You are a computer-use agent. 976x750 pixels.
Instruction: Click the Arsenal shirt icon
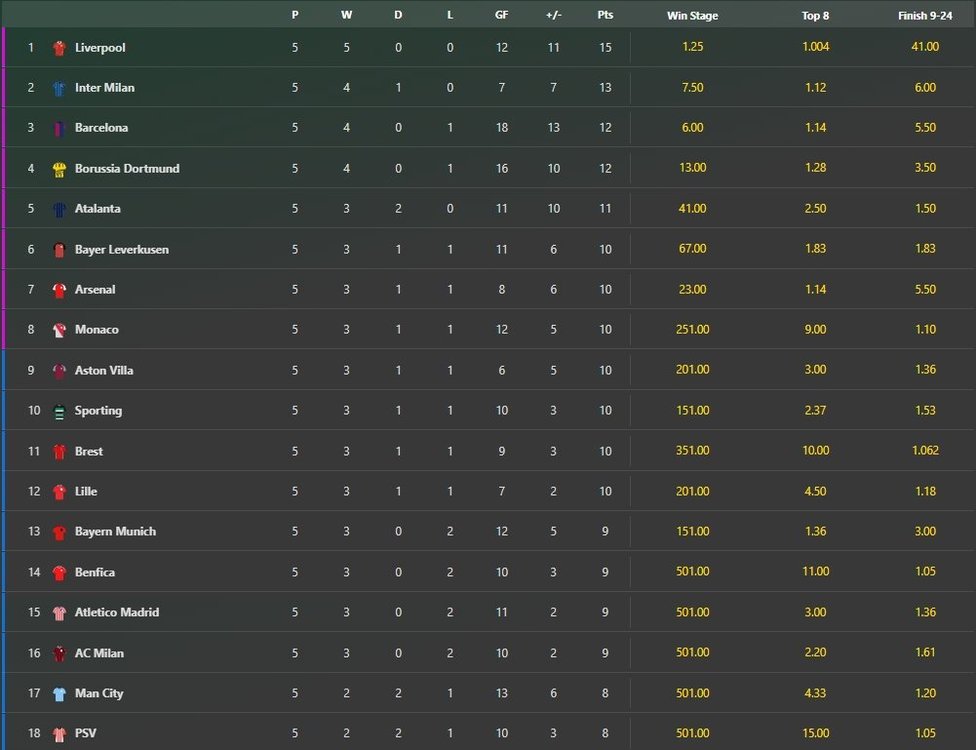coord(59,290)
